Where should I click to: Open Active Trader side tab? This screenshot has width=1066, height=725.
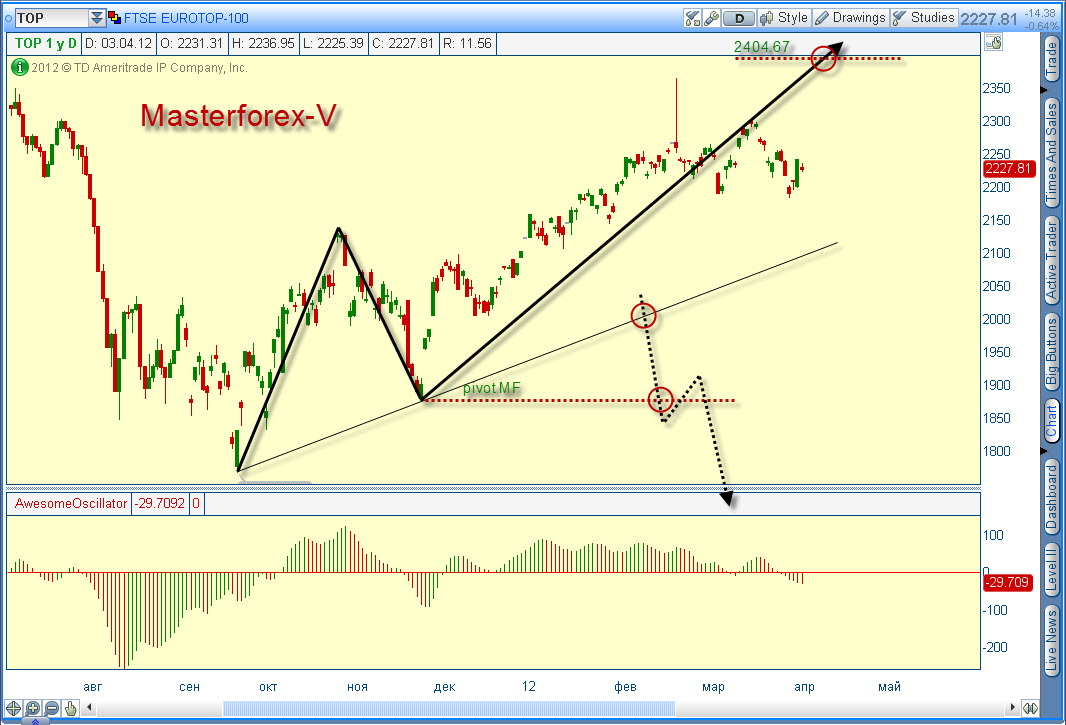click(x=1052, y=260)
